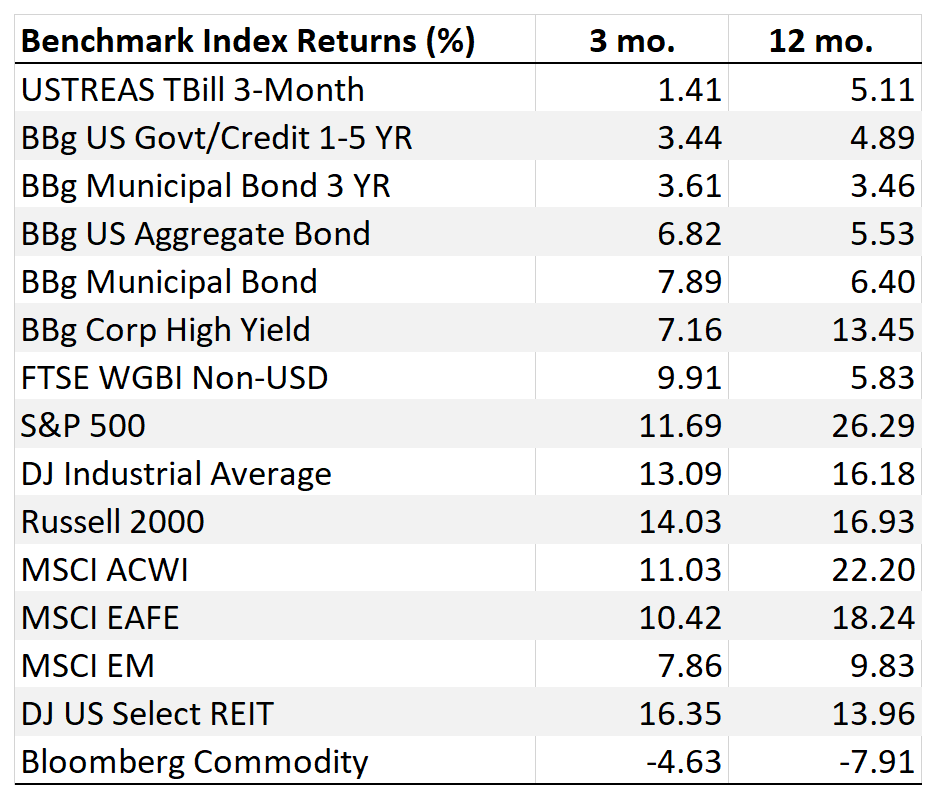Click the Russell 2000 3-month value 14.03
The height and width of the screenshot is (800, 944).
point(680,522)
